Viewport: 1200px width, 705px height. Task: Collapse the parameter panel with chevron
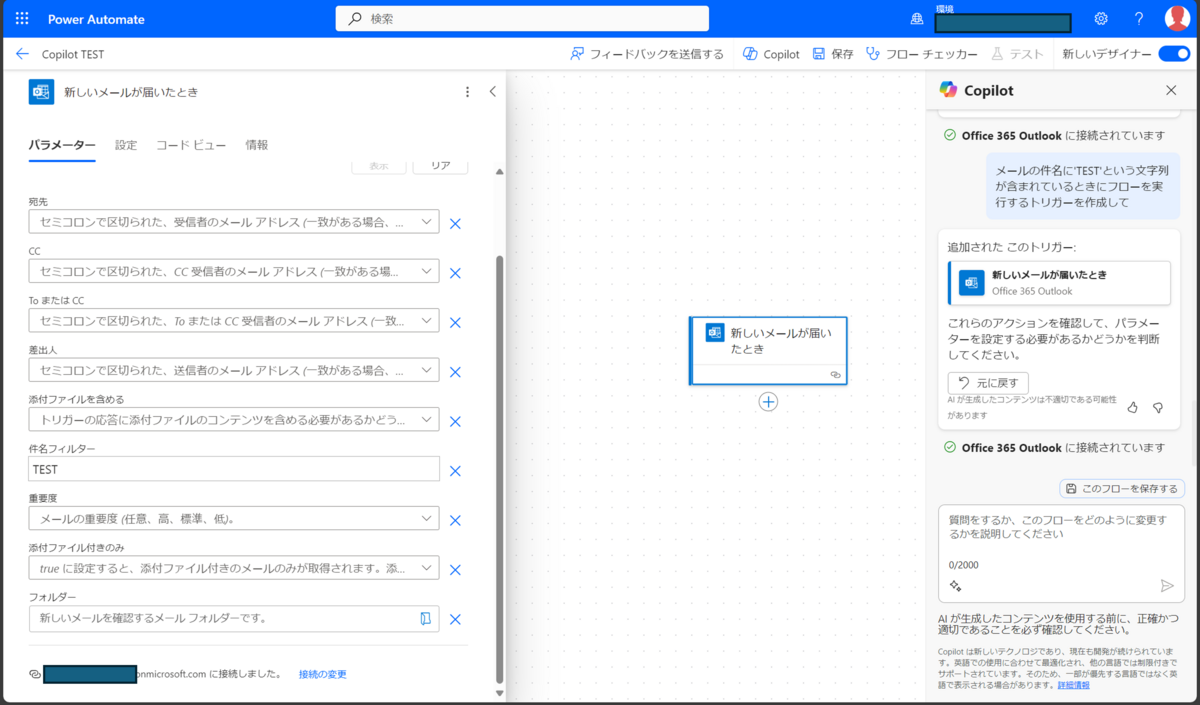pyautogui.click(x=492, y=92)
